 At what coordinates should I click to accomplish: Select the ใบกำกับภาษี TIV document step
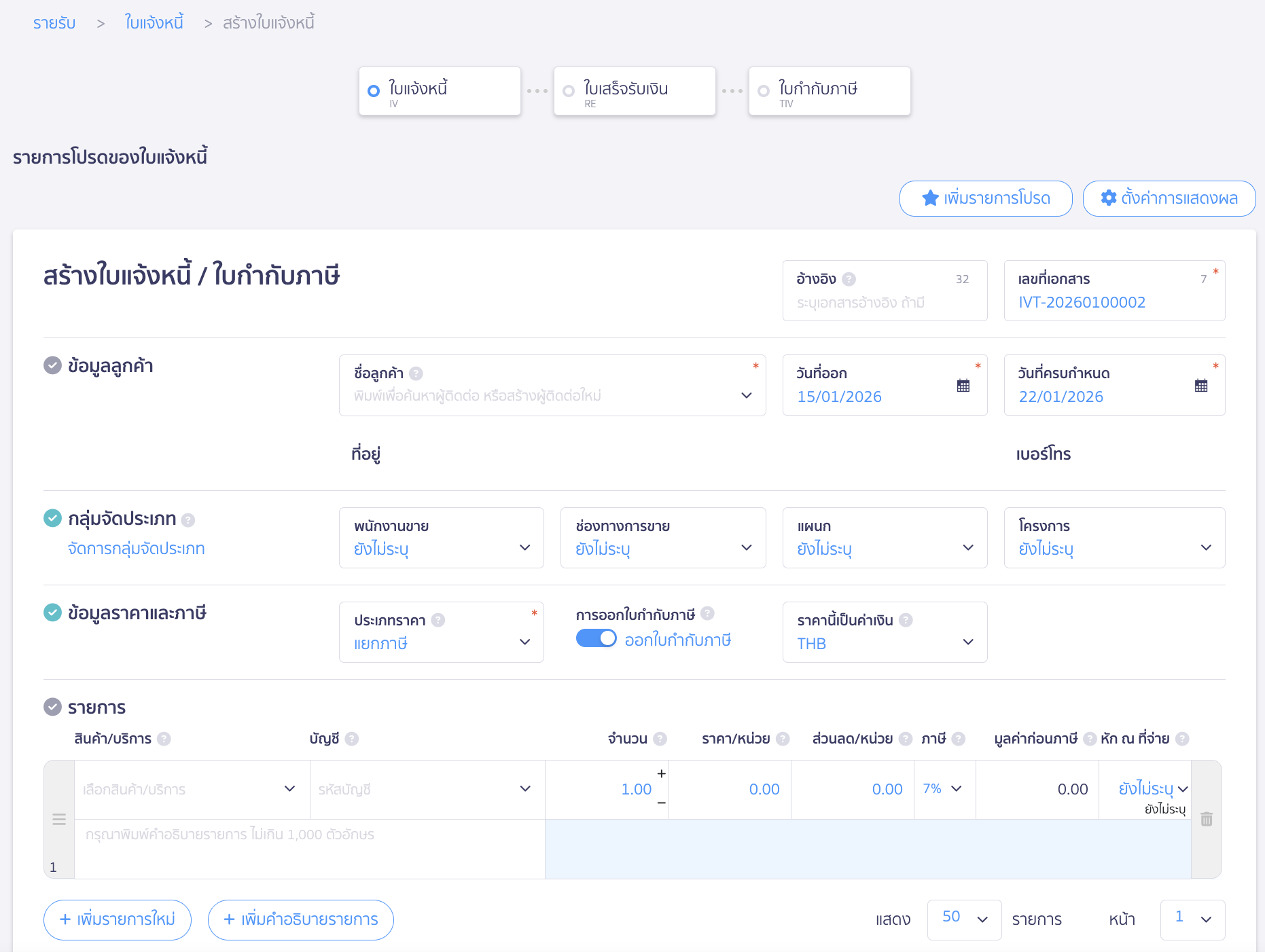[829, 92]
